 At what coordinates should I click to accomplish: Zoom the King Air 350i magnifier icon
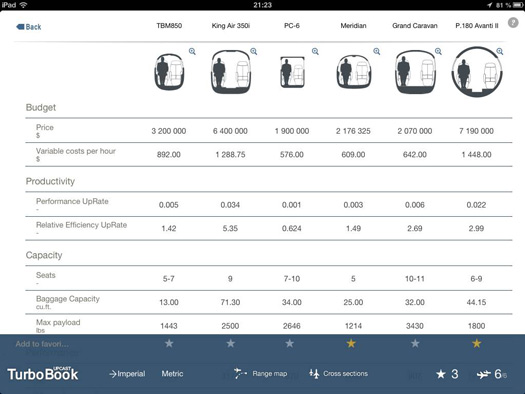coord(254,51)
